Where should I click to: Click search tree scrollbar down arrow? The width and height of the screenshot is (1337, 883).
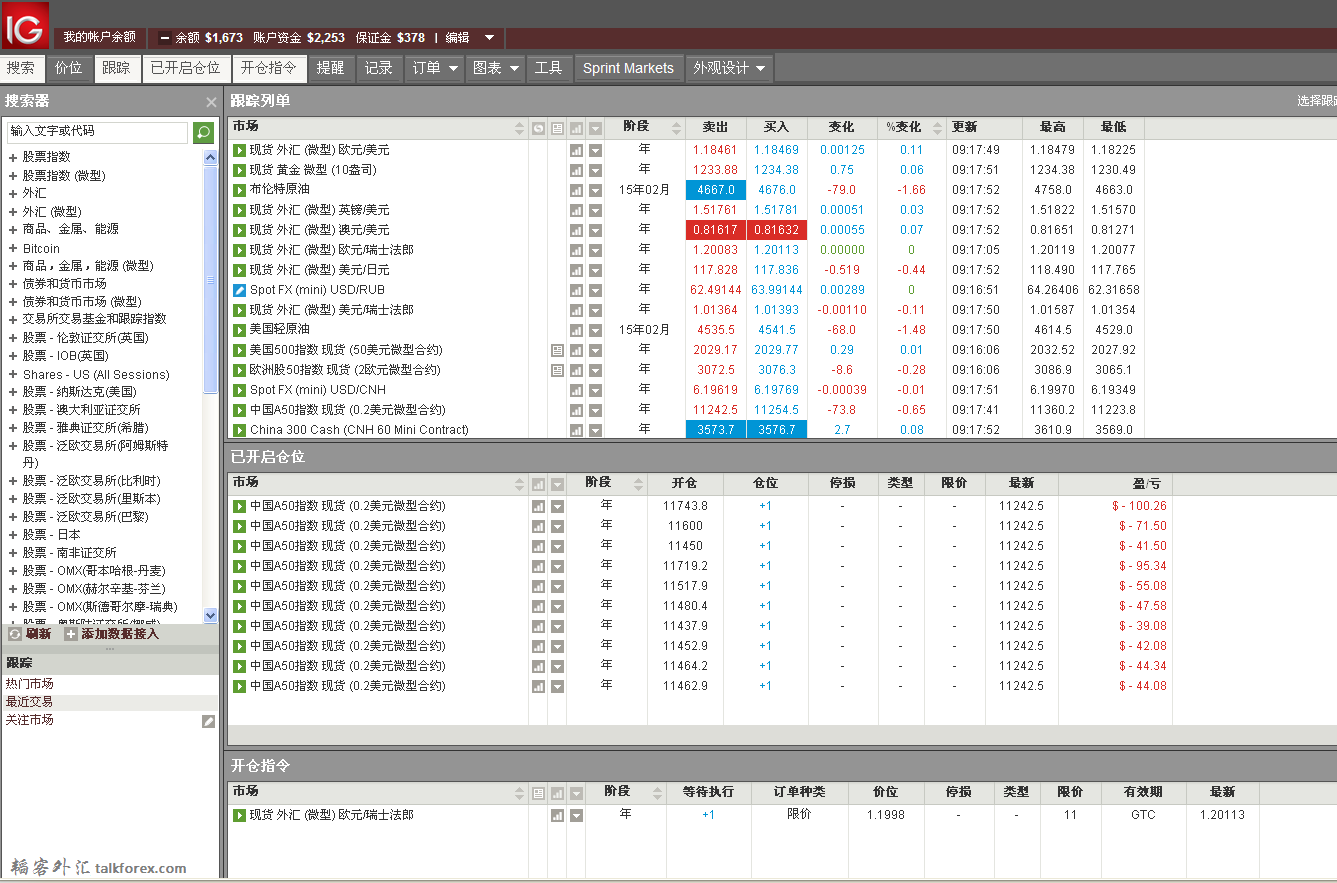point(210,616)
